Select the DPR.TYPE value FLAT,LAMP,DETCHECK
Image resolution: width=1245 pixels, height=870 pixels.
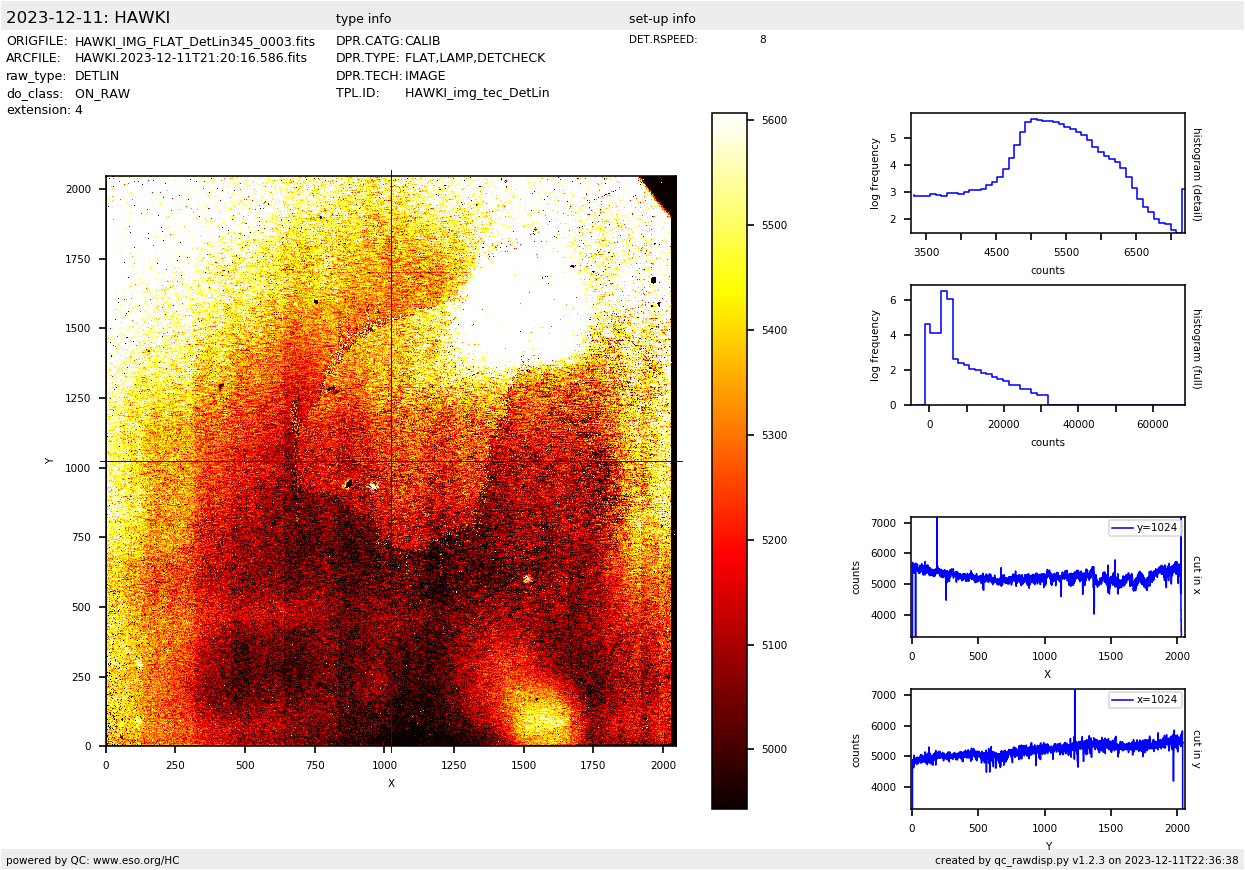(x=474, y=59)
